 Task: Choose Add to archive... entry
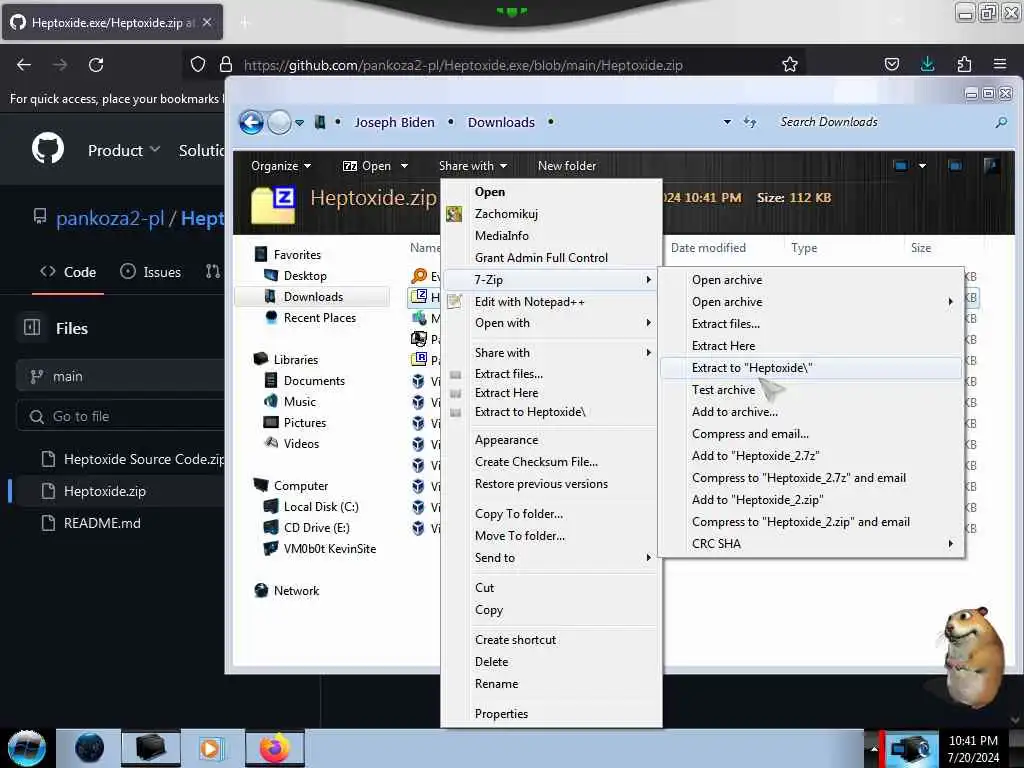coord(811,411)
